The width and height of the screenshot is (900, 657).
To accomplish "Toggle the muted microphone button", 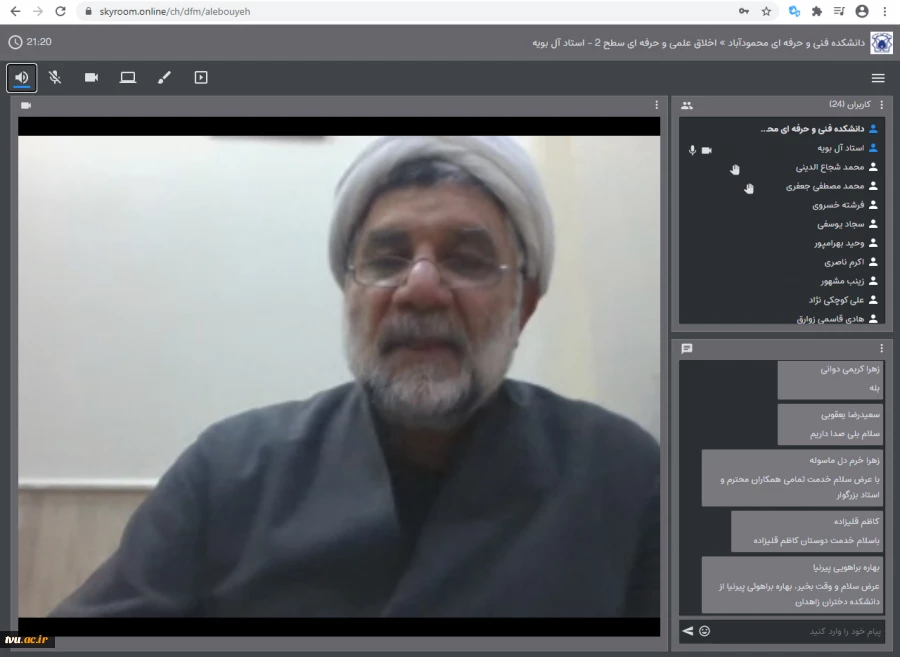I will [55, 77].
